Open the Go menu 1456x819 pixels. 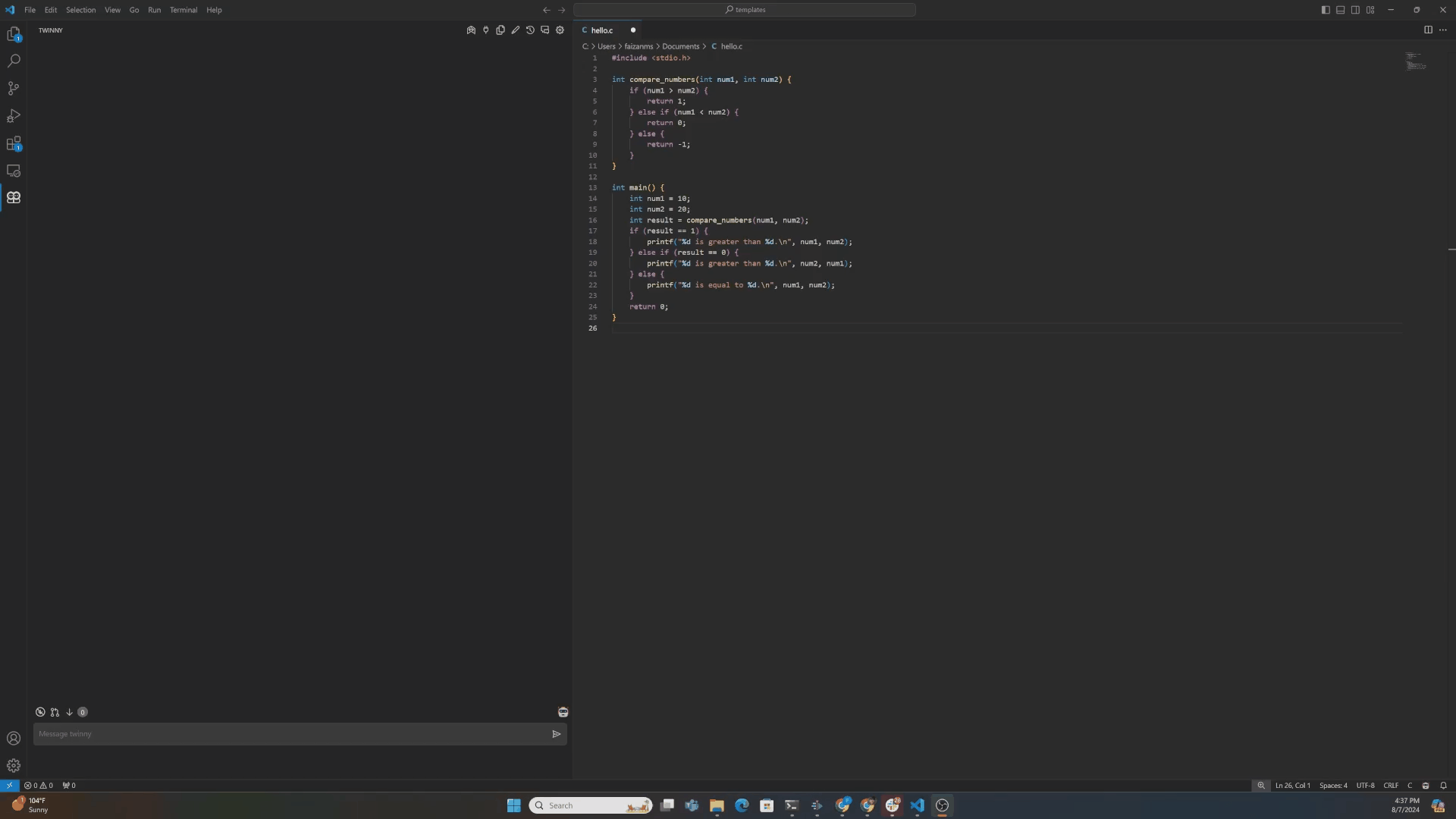point(134,10)
